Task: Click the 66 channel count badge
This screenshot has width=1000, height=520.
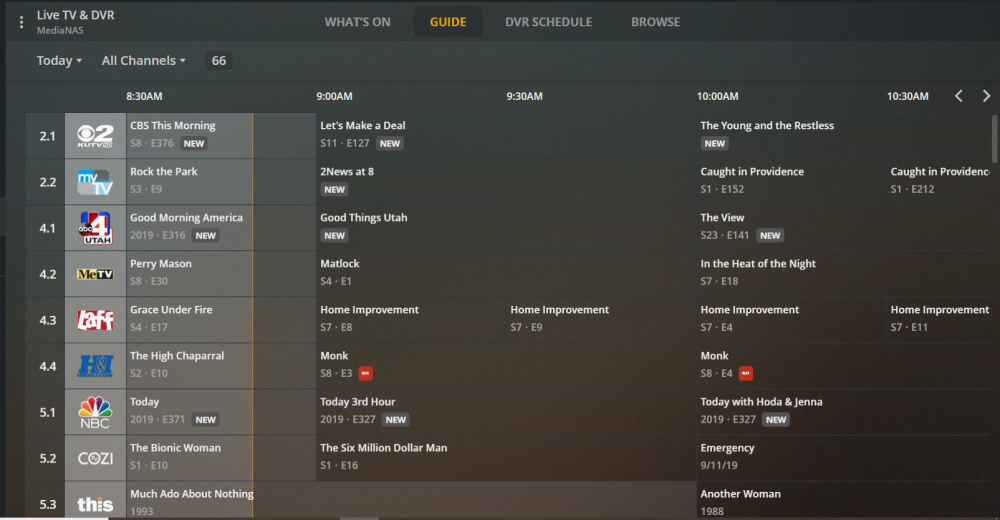Action: (219, 61)
